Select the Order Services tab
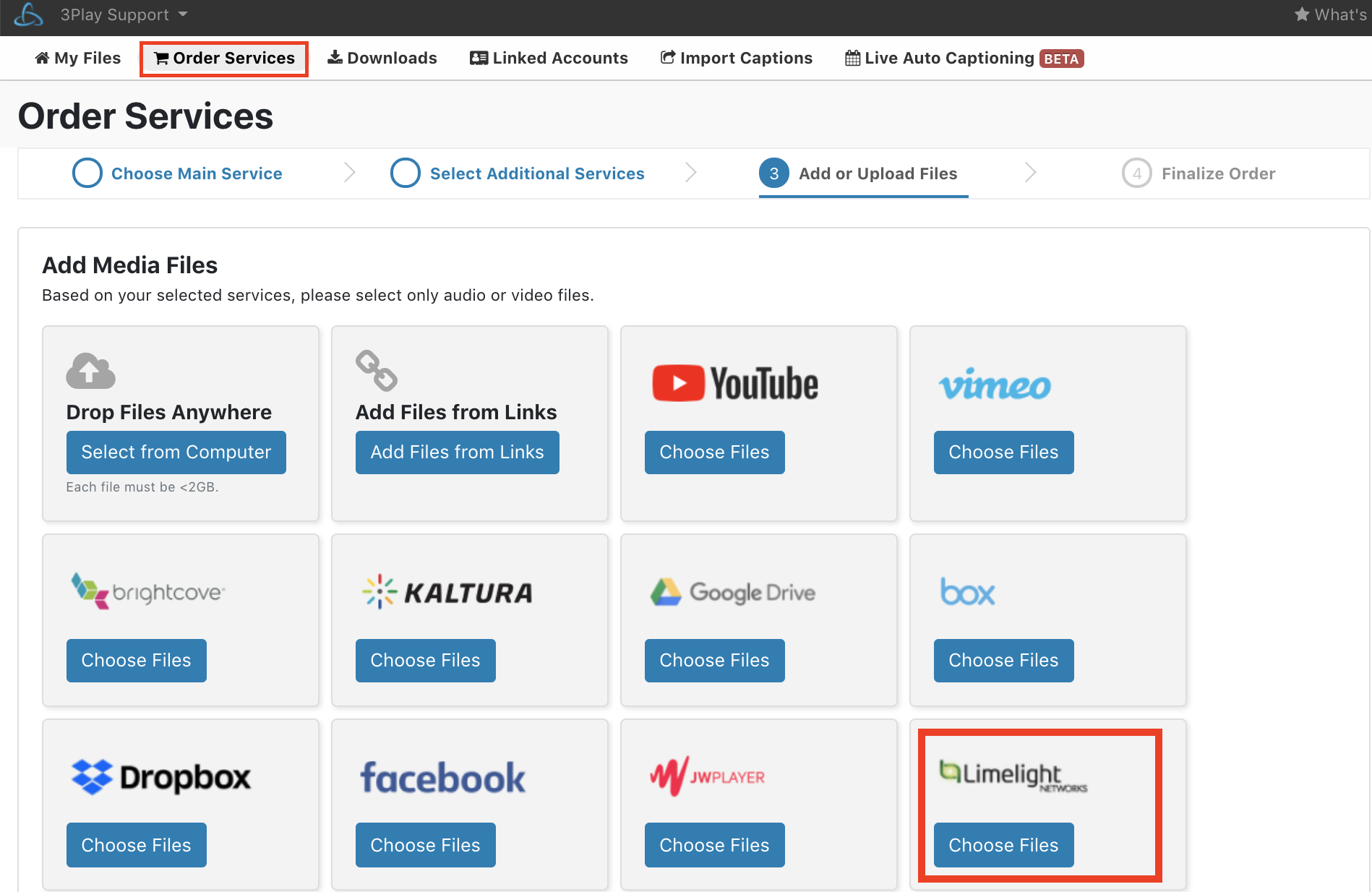This screenshot has height=892, width=1372. coord(224,58)
